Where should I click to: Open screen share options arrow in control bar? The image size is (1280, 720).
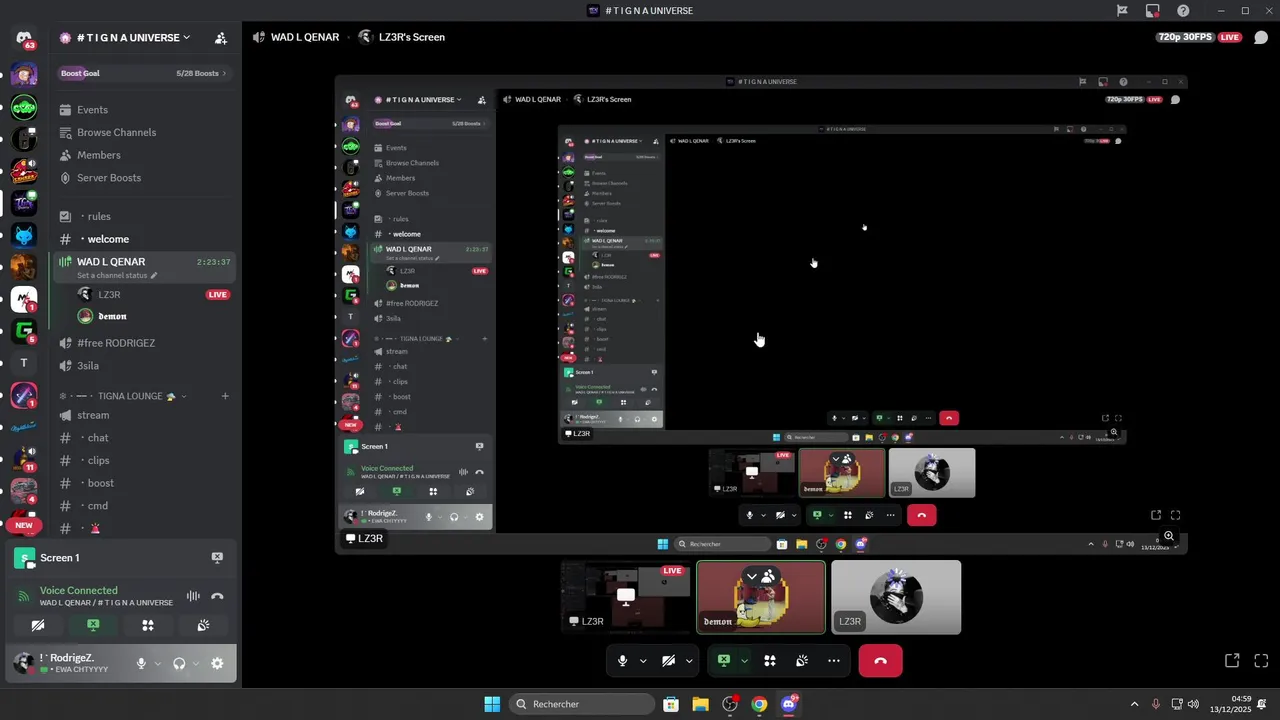(x=744, y=661)
